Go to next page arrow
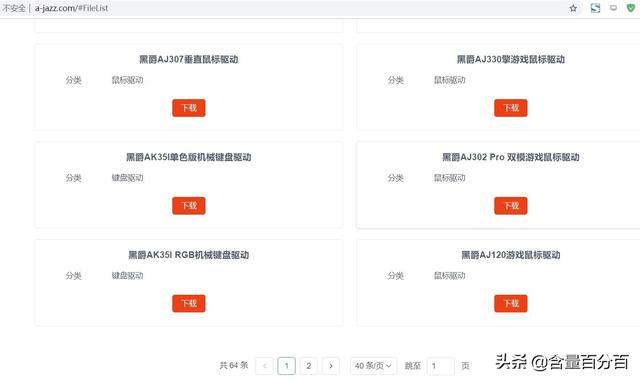This screenshot has height=381, width=640. (331, 366)
